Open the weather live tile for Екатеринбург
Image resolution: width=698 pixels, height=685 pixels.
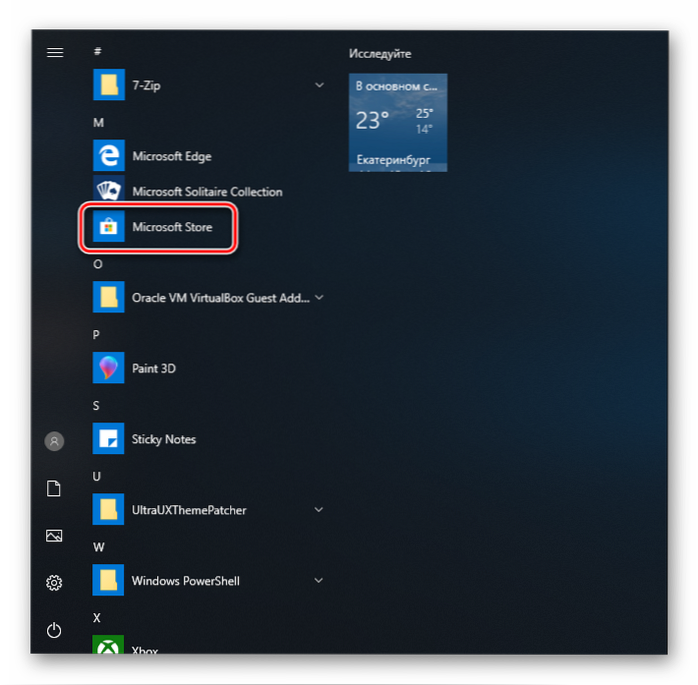397,122
